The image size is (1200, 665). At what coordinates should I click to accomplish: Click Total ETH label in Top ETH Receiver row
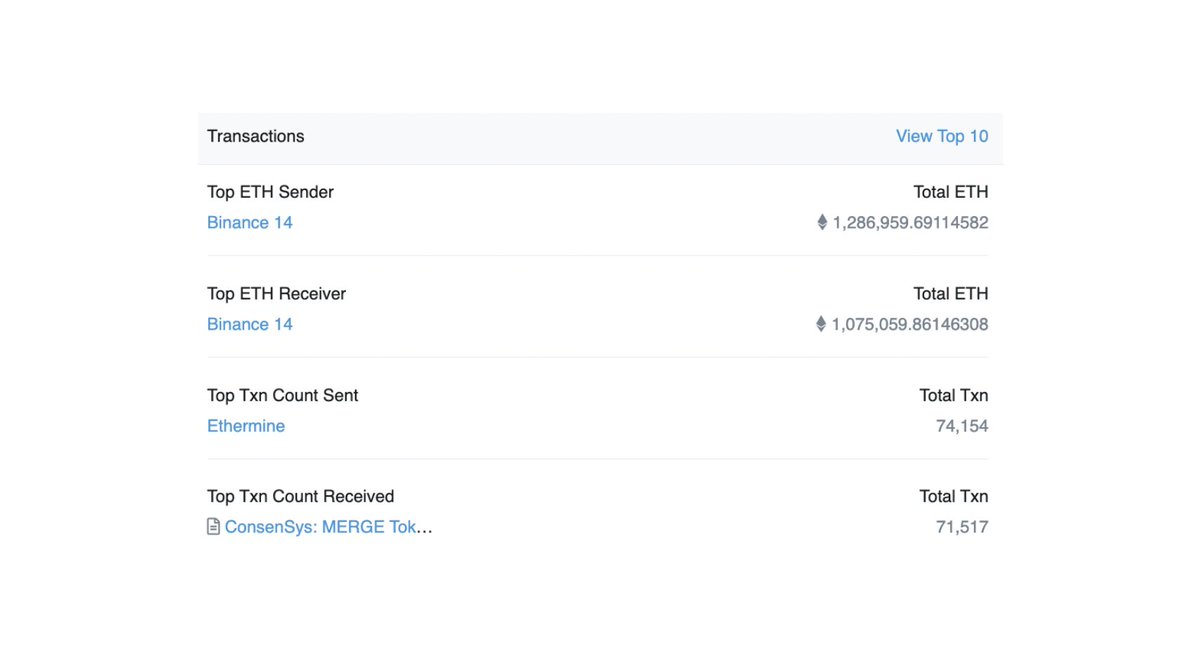[x=951, y=294]
